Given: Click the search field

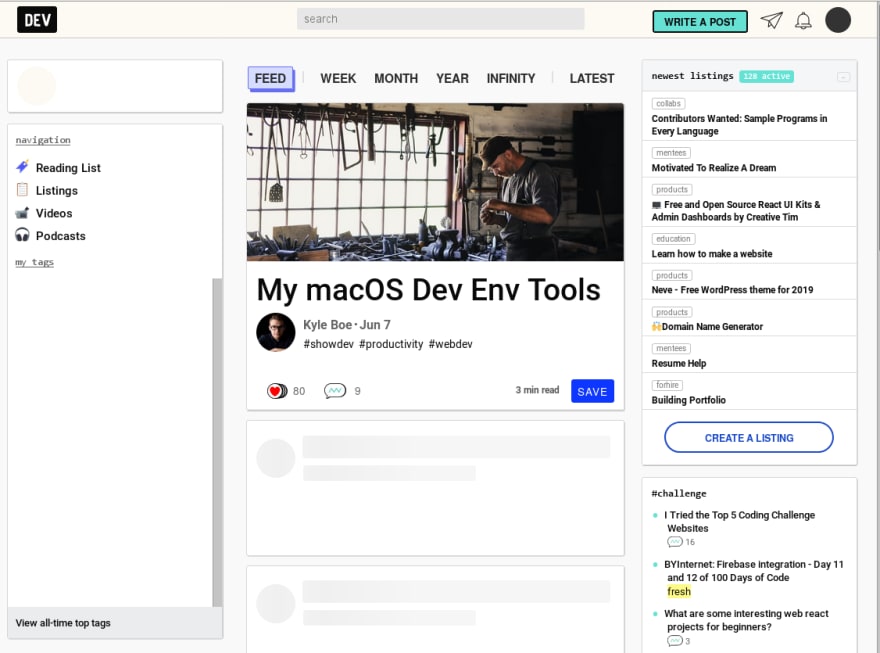Looking at the screenshot, I should [x=441, y=19].
